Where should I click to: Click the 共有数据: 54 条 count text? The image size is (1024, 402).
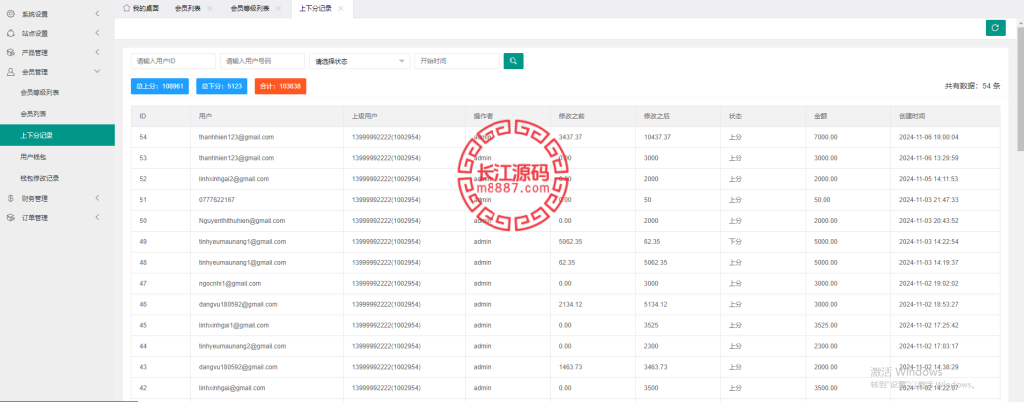pyautogui.click(x=972, y=86)
